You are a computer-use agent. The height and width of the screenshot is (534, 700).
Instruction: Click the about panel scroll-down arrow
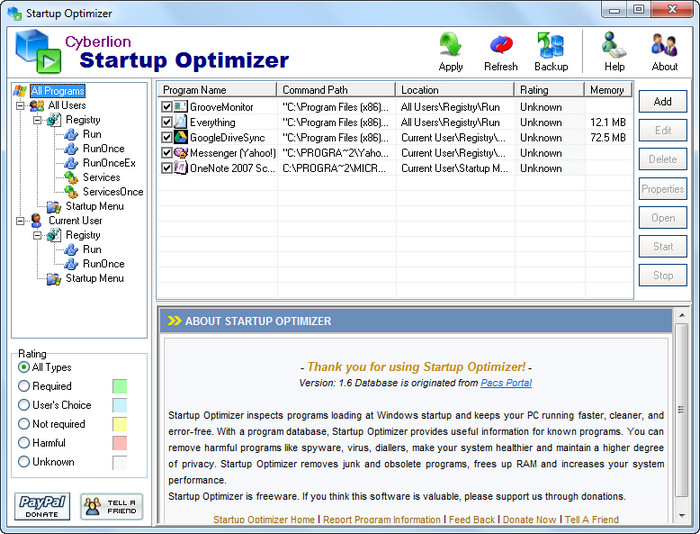point(681,516)
